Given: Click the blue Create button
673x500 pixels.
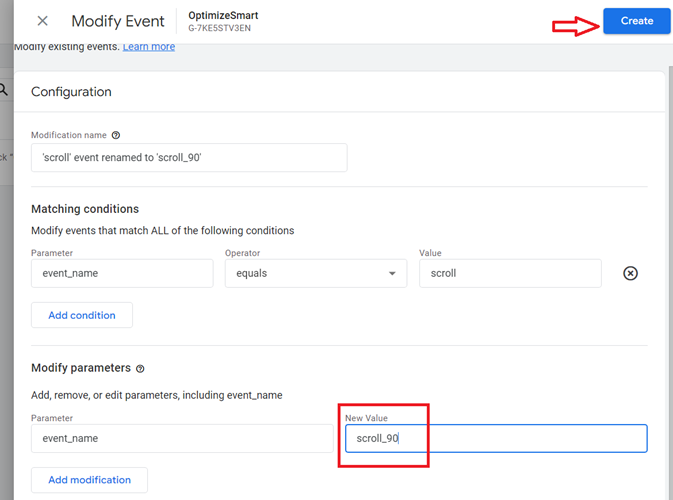Looking at the screenshot, I should [x=636, y=21].
